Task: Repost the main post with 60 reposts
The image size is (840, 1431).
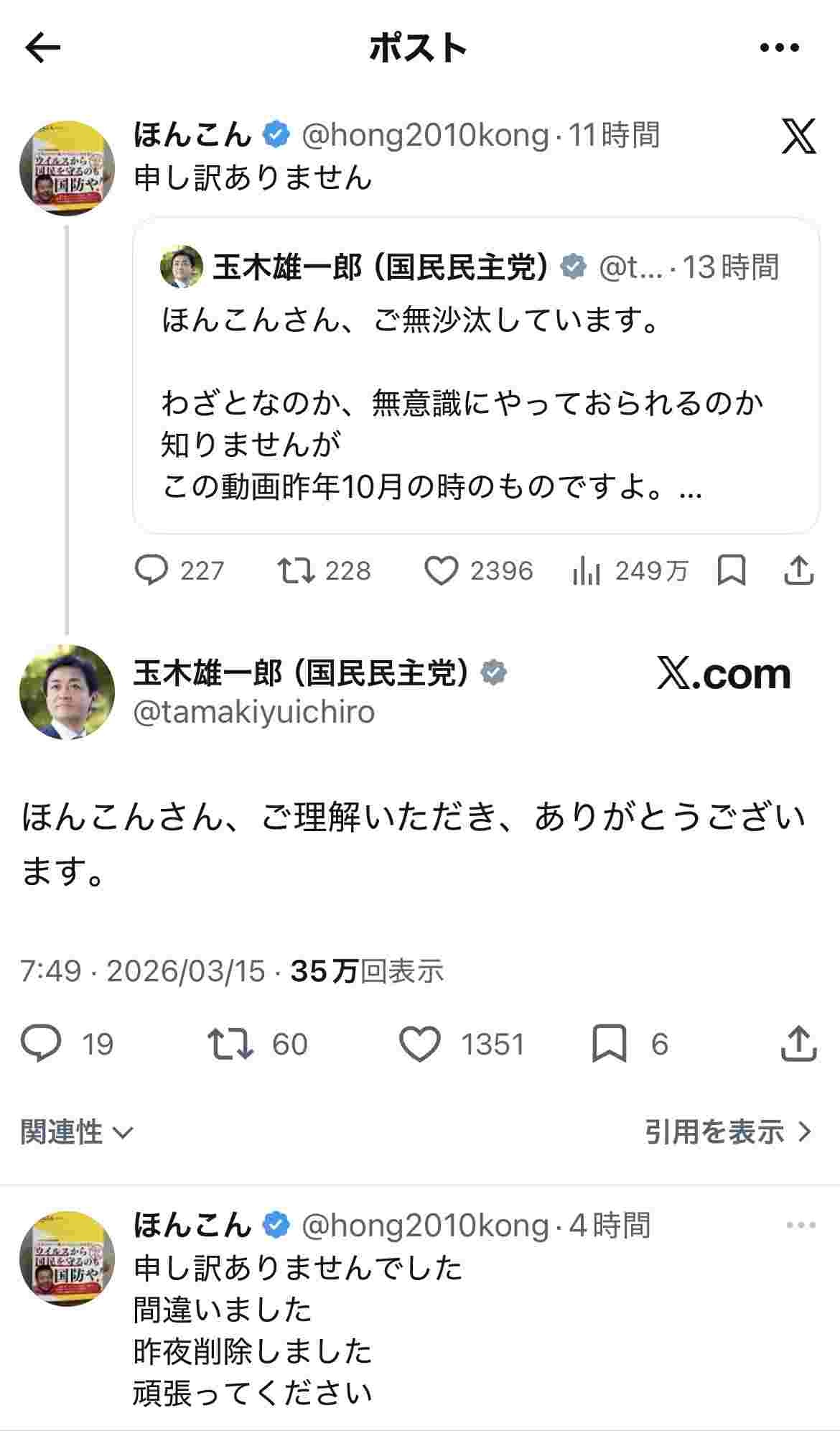Action: coord(230,1044)
